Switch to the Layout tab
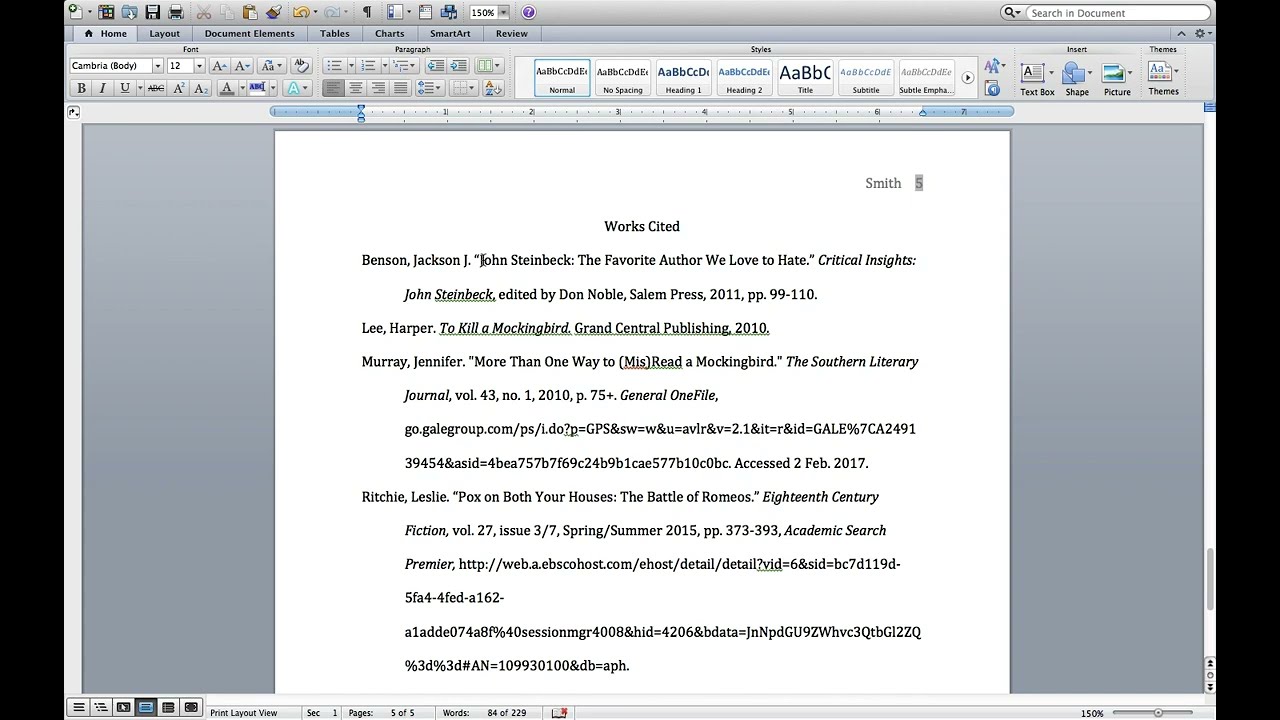The height and width of the screenshot is (720, 1280). point(165,33)
